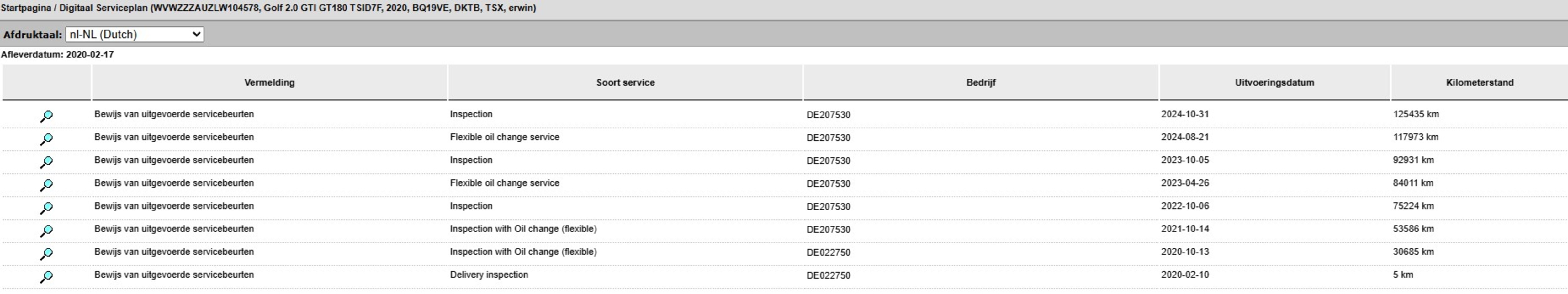Click the Kilometerstand column header

tap(1479, 82)
